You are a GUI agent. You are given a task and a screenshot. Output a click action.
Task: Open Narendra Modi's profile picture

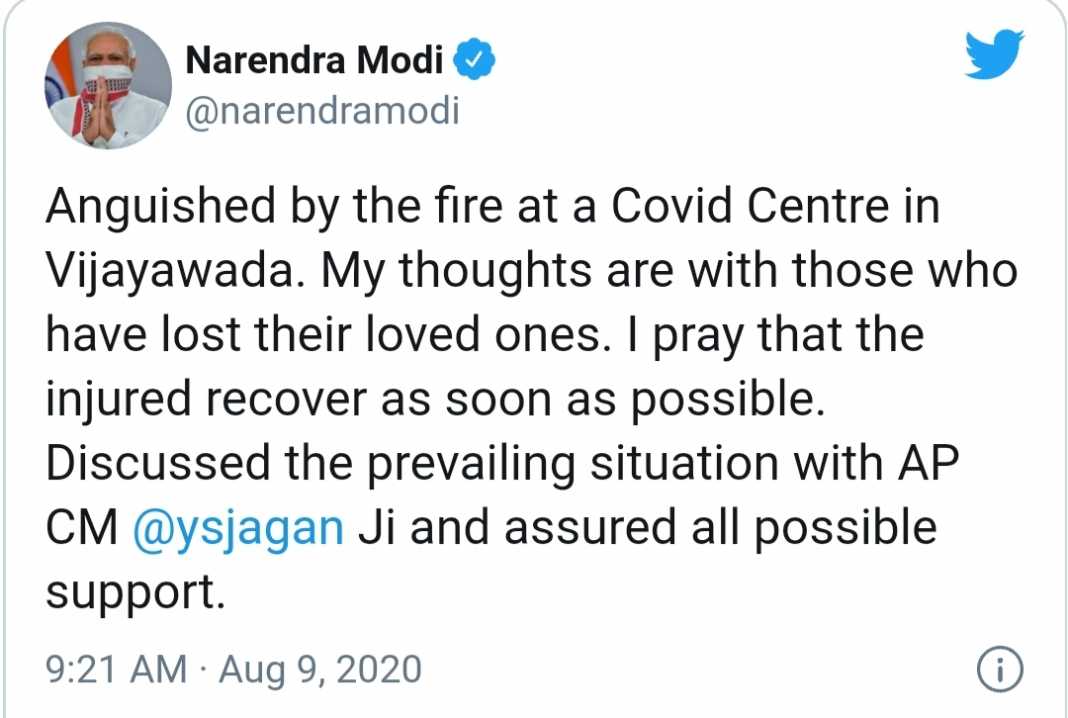coord(108,84)
